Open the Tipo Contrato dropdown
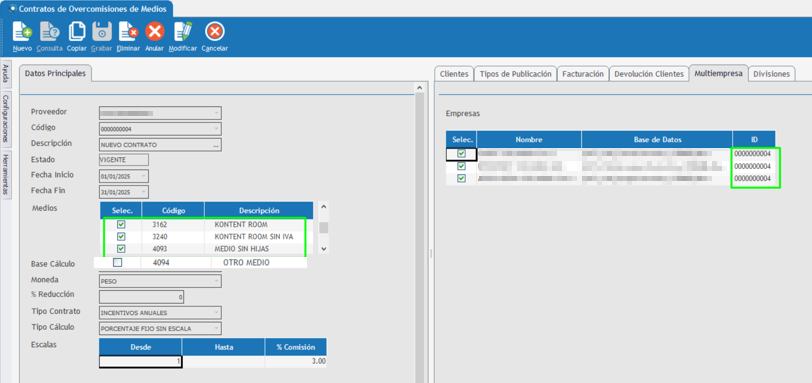 click(x=216, y=313)
